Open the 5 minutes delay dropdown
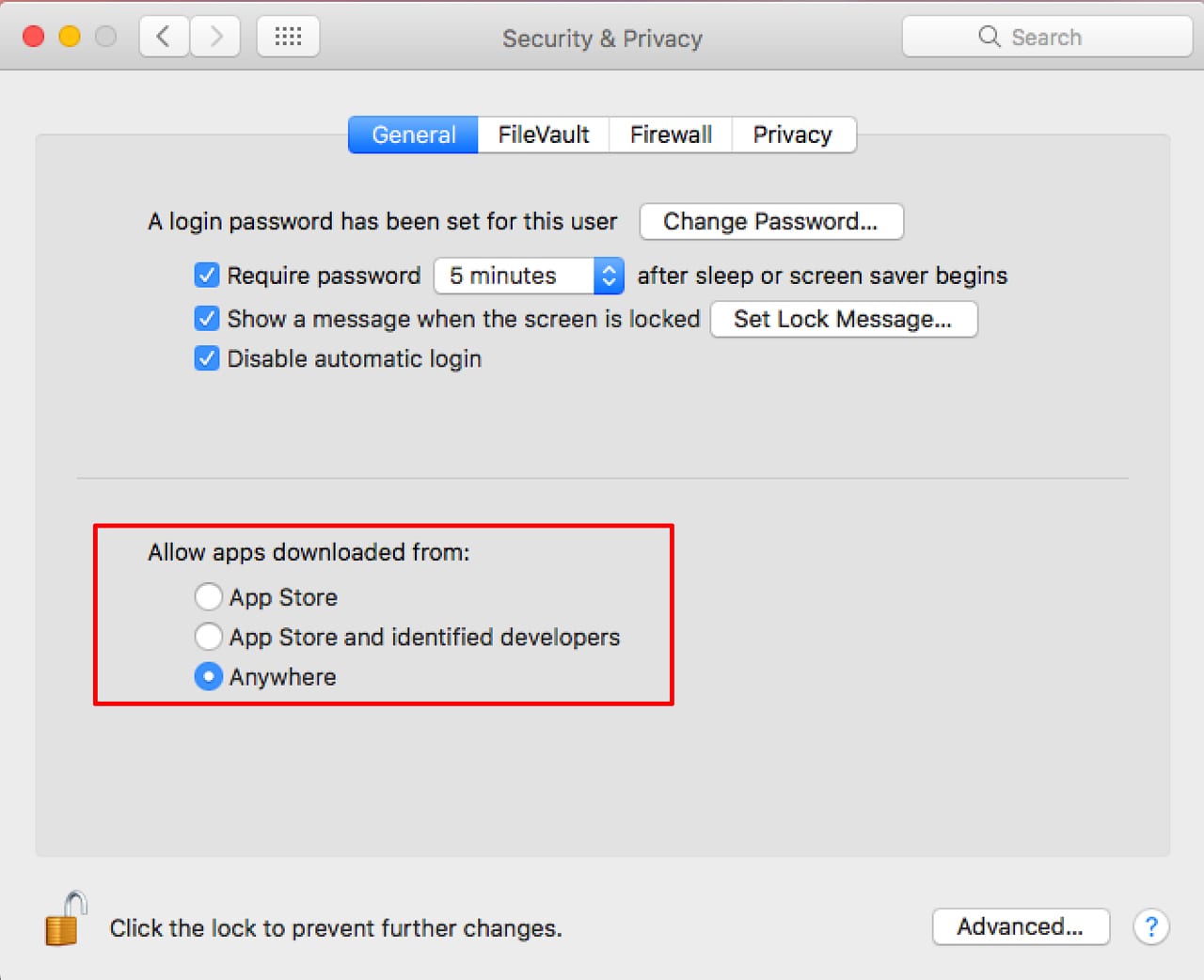The image size is (1204, 980). (x=529, y=276)
